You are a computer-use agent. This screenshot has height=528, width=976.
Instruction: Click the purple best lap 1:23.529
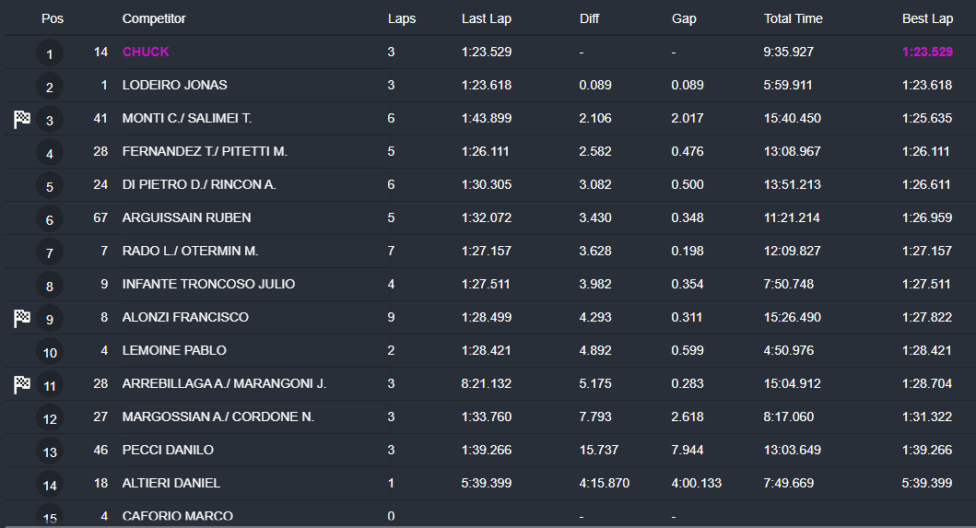927,52
